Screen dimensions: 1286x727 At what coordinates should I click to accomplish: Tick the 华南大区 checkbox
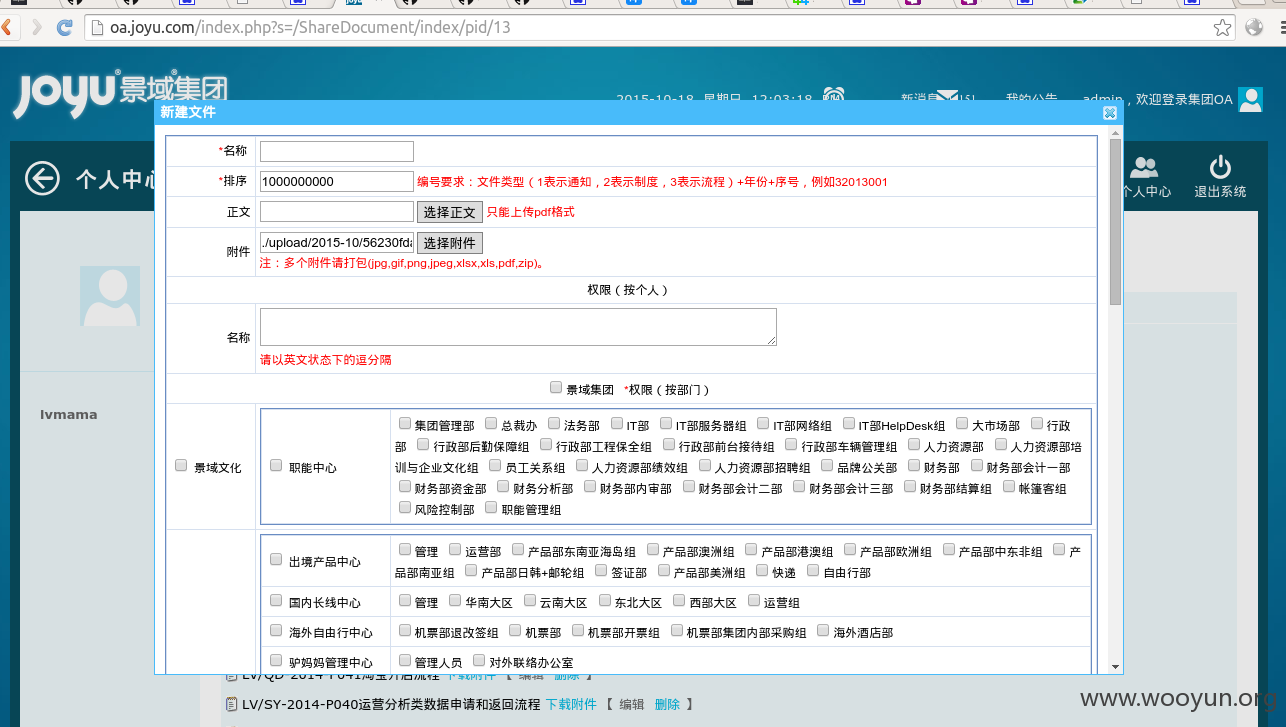pyautogui.click(x=455, y=600)
